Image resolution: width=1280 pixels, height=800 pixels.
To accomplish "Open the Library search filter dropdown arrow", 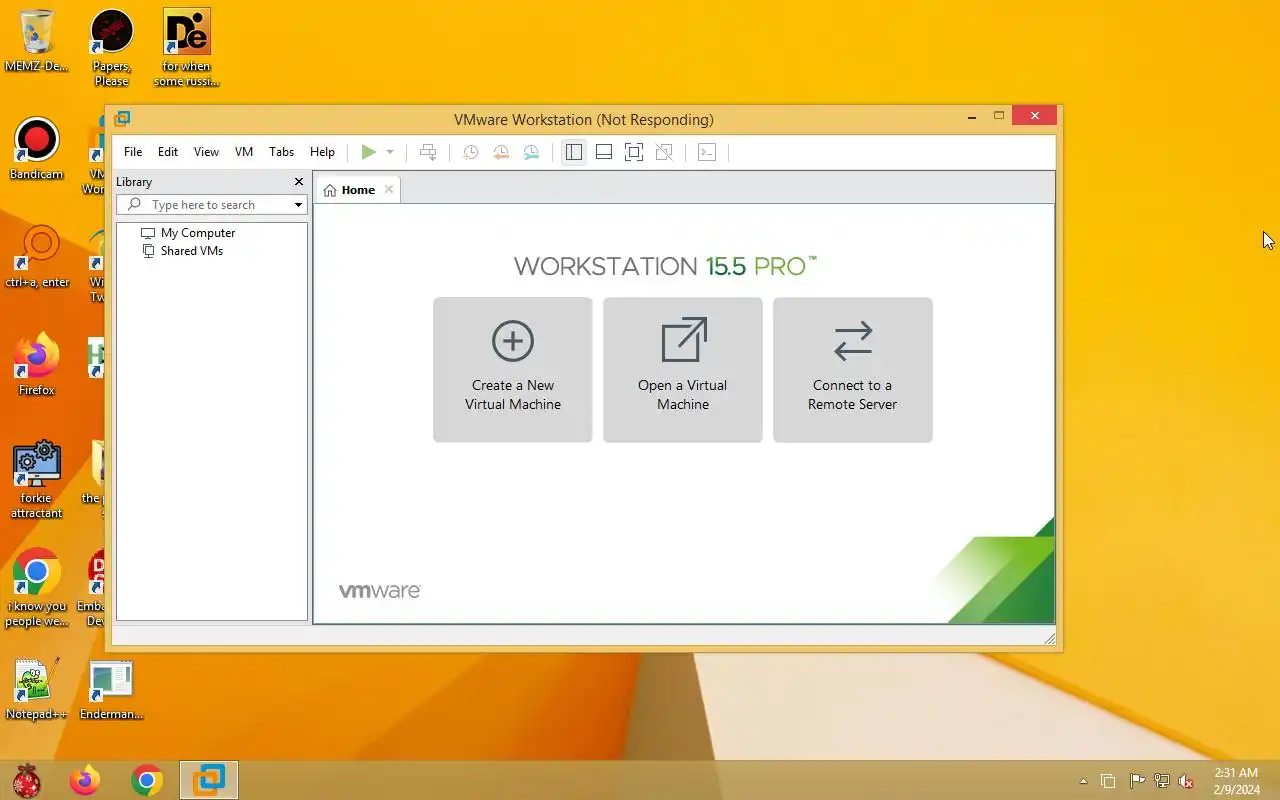I will pyautogui.click(x=298, y=205).
